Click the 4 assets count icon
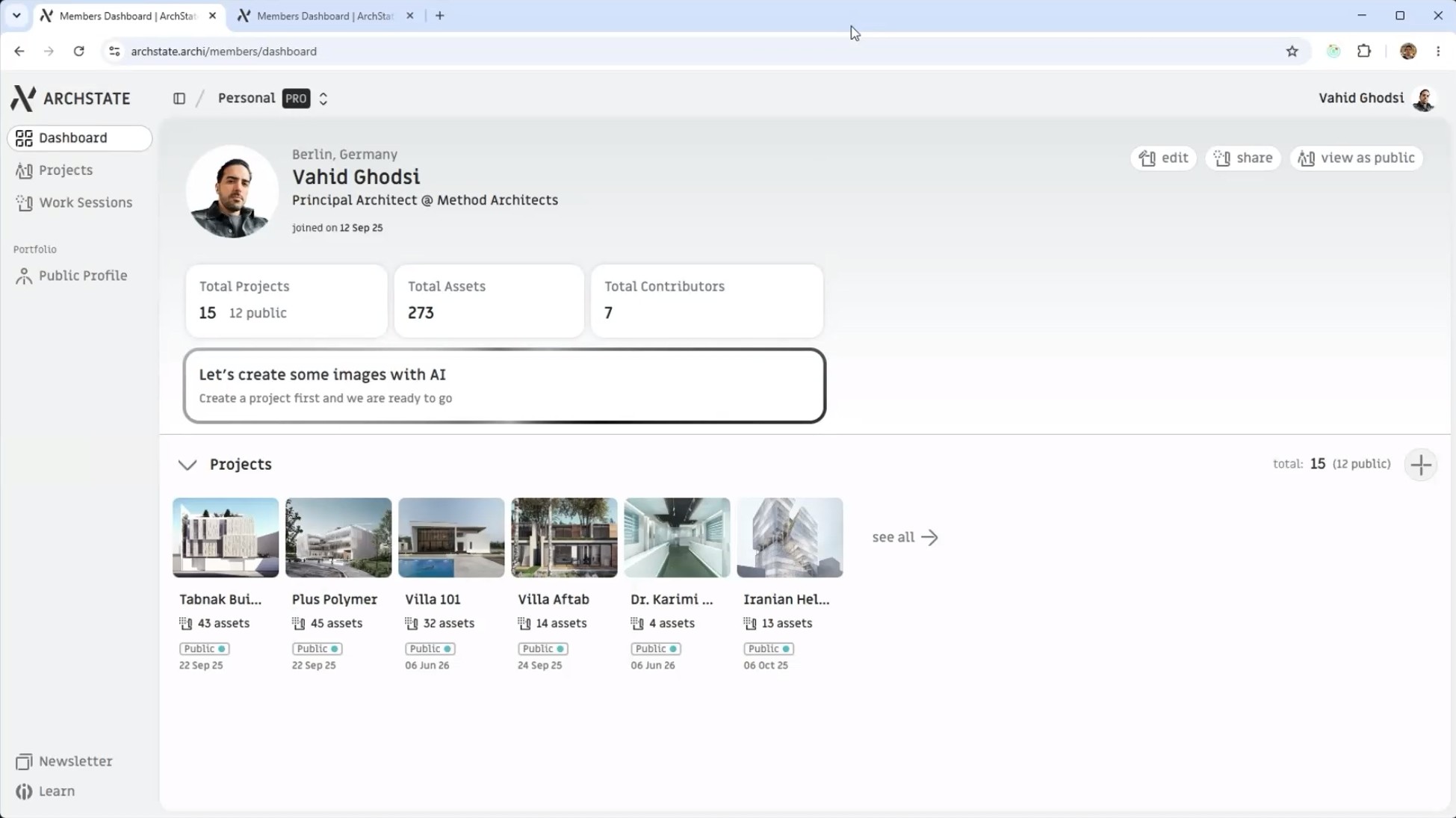Viewport: 1456px width, 818px height. [x=637, y=623]
